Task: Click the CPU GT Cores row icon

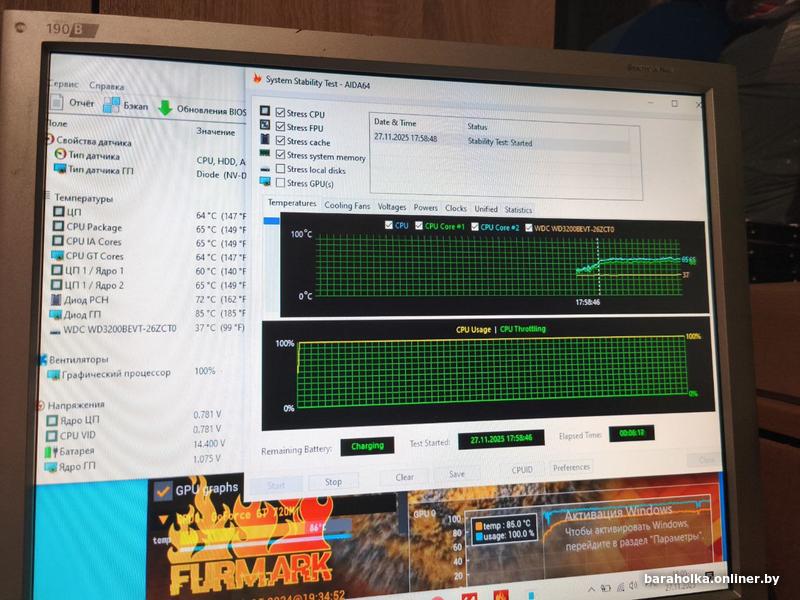Action: point(57,255)
